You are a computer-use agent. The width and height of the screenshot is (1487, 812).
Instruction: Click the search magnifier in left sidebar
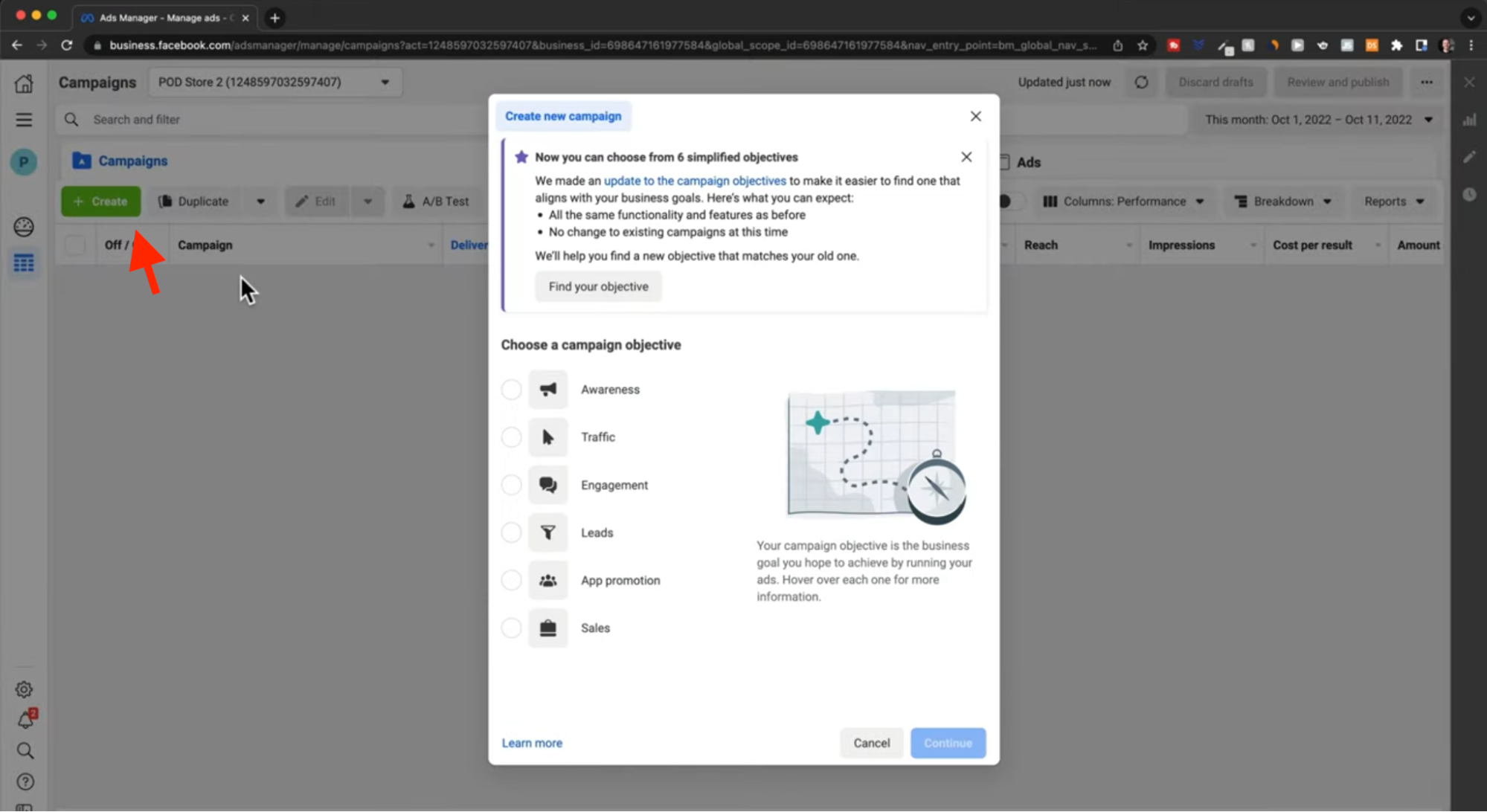pos(25,751)
